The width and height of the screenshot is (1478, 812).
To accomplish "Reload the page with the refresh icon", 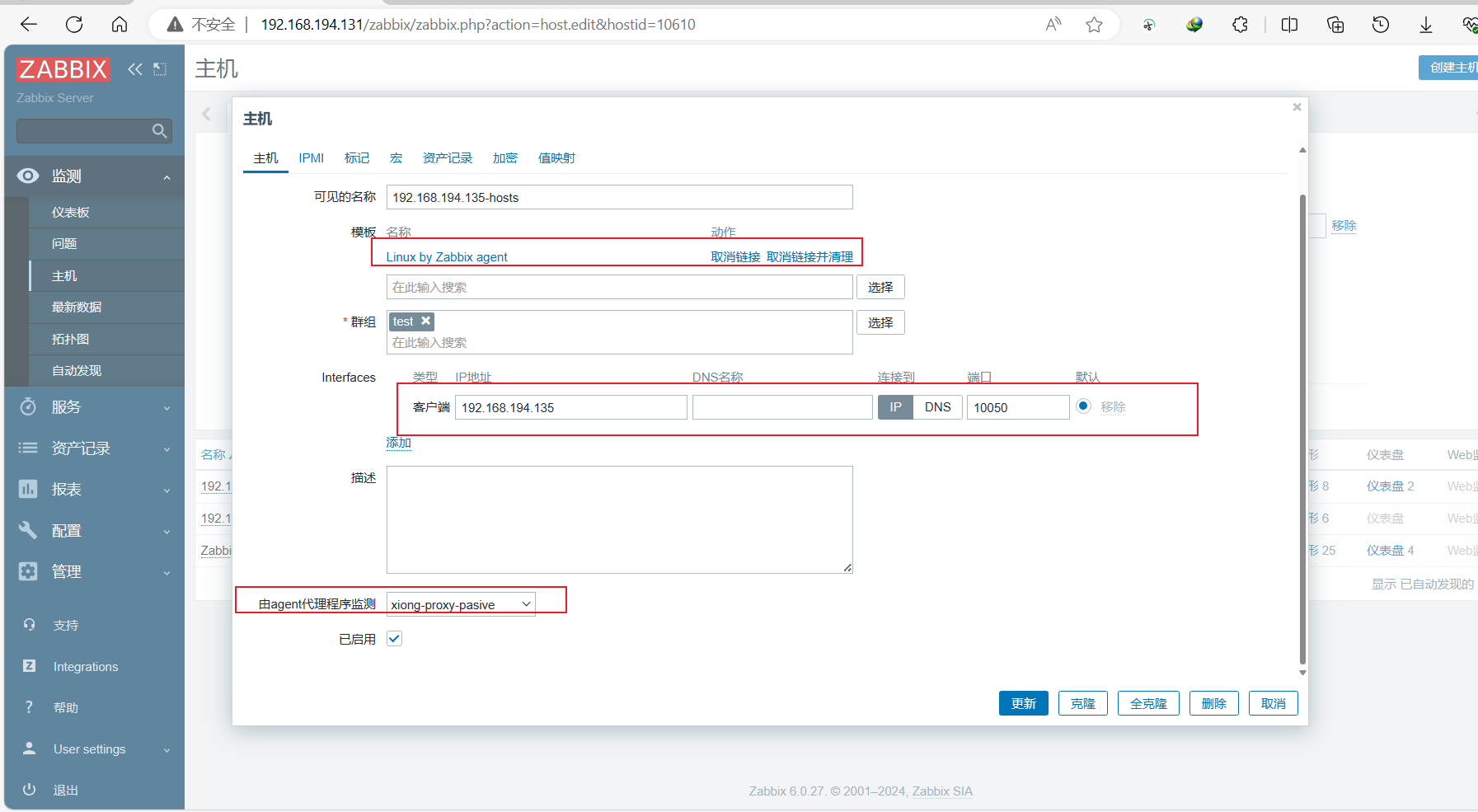I will click(x=74, y=25).
